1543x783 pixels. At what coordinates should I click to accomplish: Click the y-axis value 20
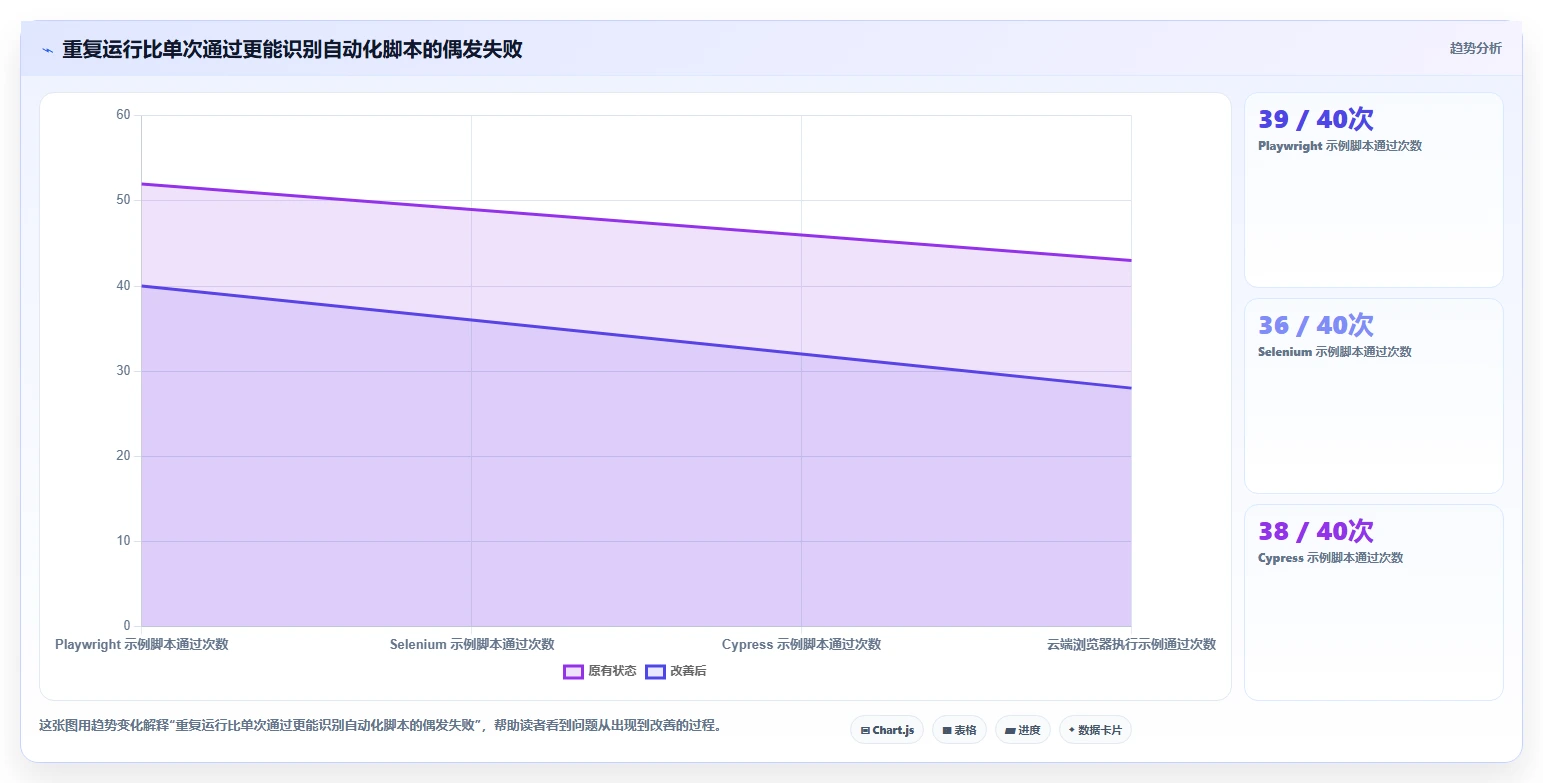(123, 456)
